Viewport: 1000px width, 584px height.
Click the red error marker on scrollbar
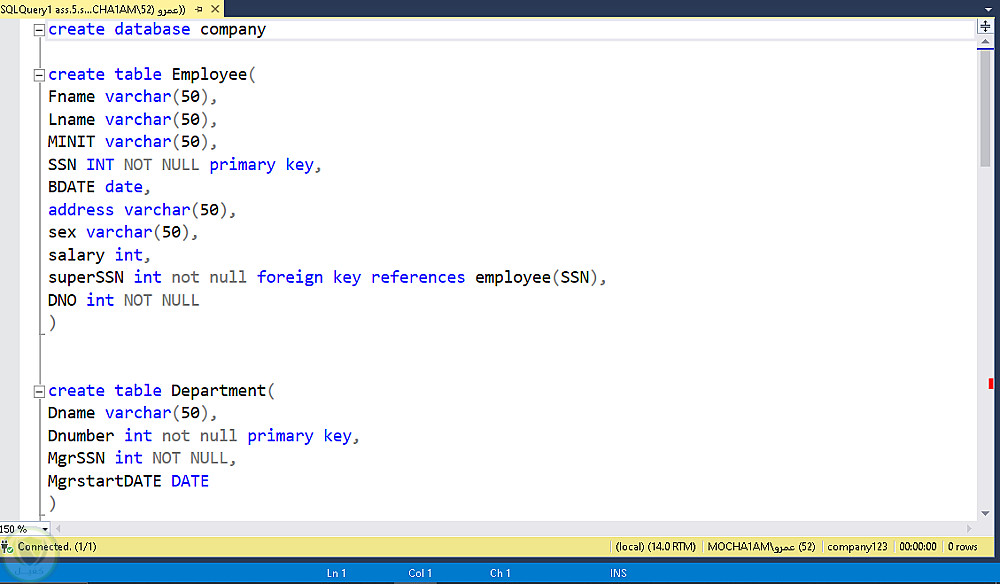pyautogui.click(x=990, y=383)
